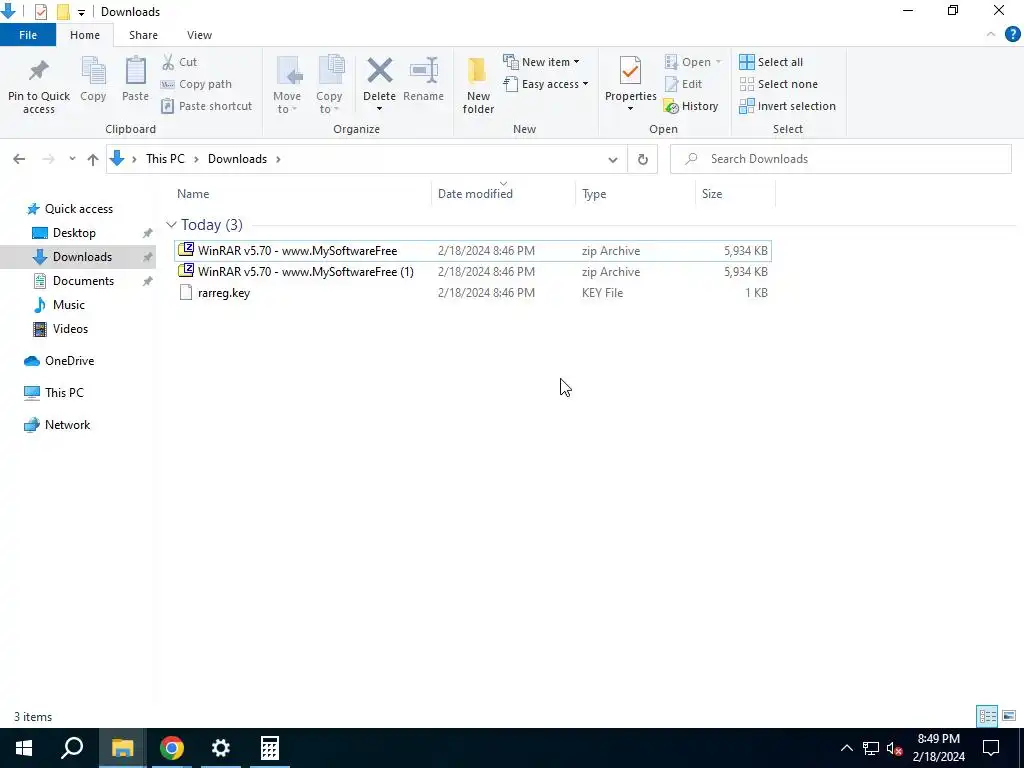This screenshot has width=1024, height=768.
Task: Click the Search Downloads field
Action: pyautogui.click(x=840, y=159)
